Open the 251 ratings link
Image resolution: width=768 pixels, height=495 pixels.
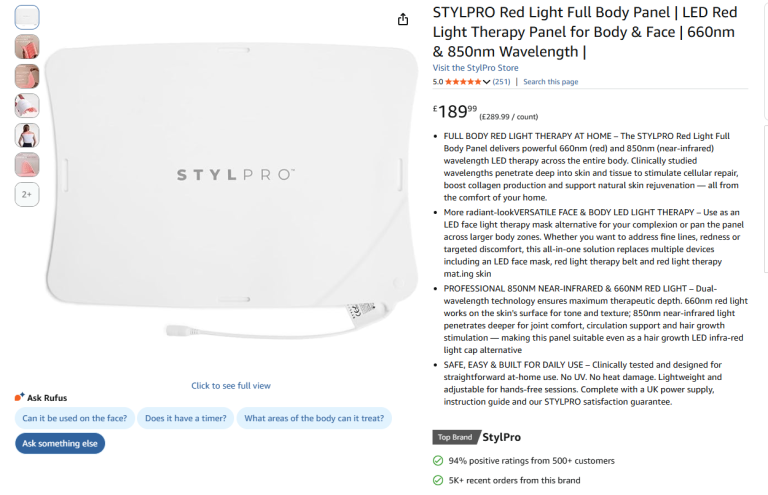pos(501,82)
